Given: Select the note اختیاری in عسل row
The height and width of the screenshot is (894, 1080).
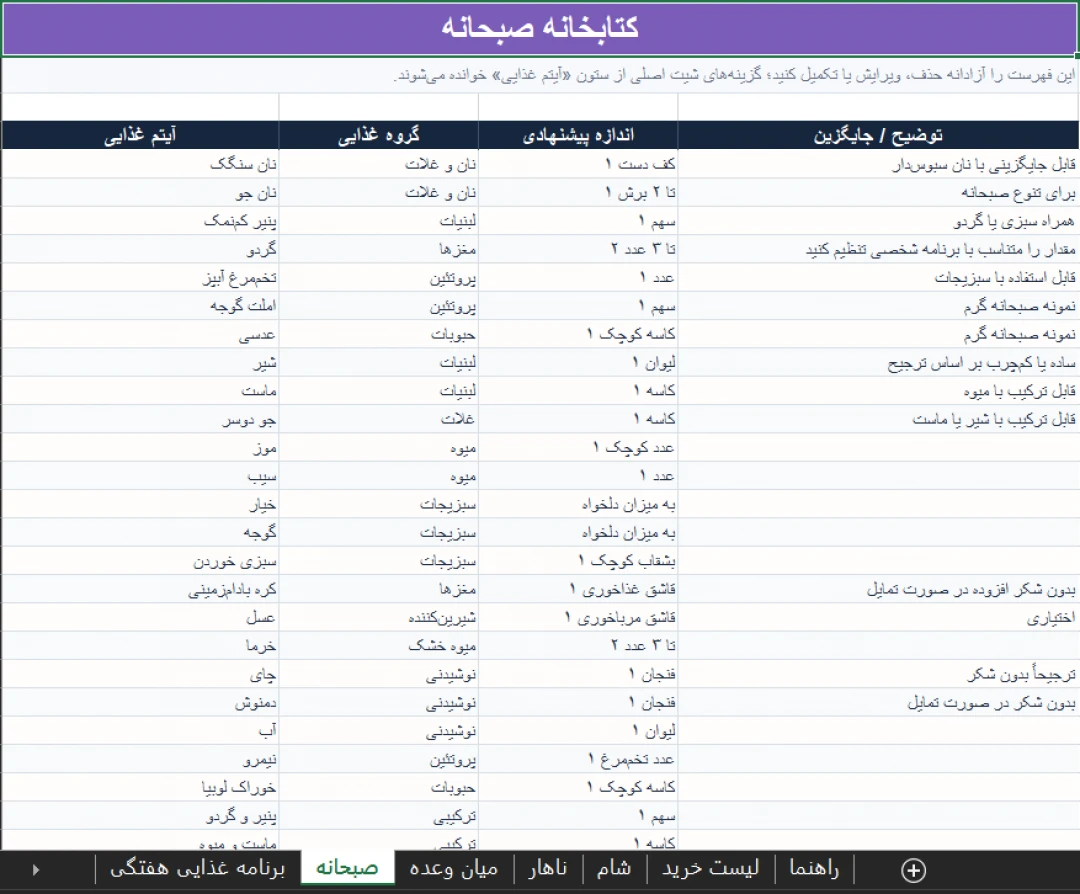Looking at the screenshot, I should tap(878, 617).
